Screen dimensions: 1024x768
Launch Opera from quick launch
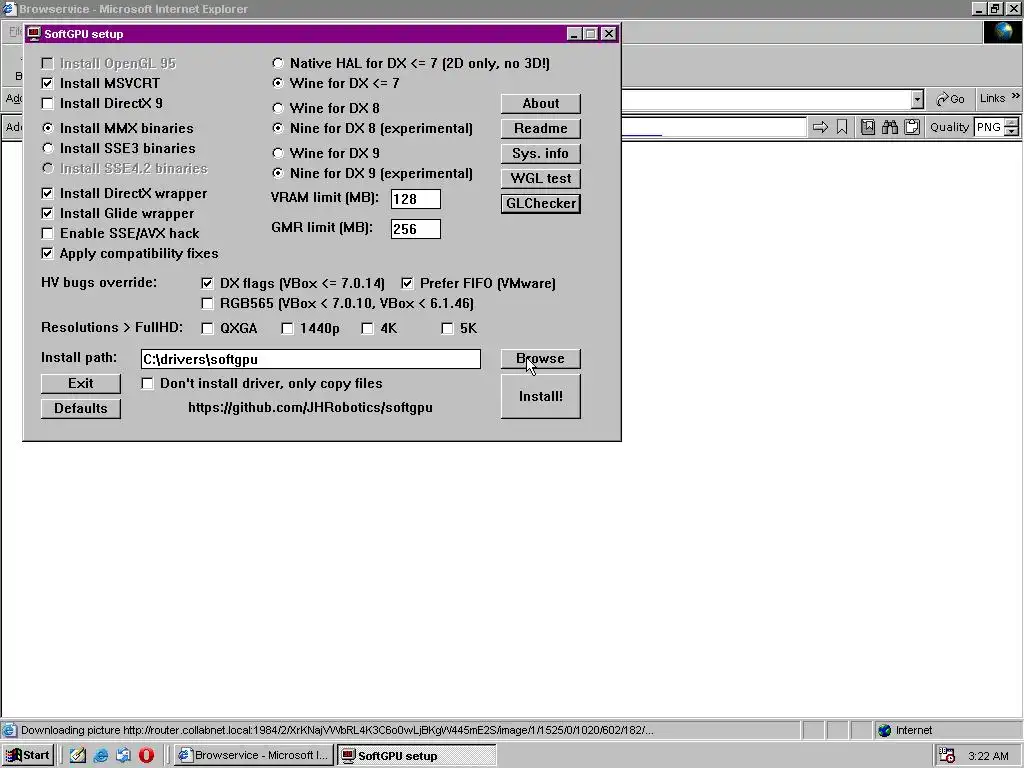[x=146, y=756]
